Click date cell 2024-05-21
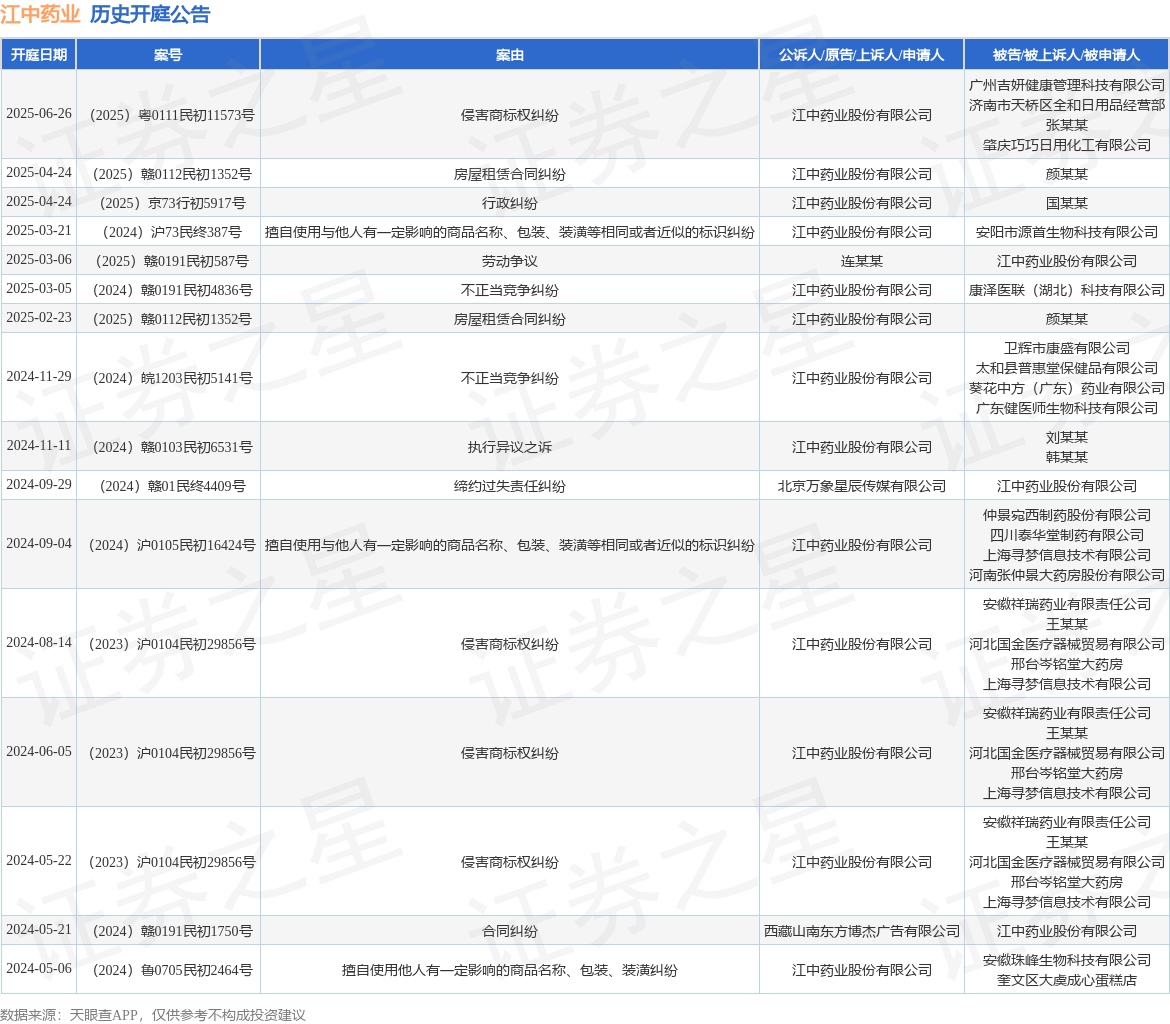The height and width of the screenshot is (1024, 1170). coord(39,930)
